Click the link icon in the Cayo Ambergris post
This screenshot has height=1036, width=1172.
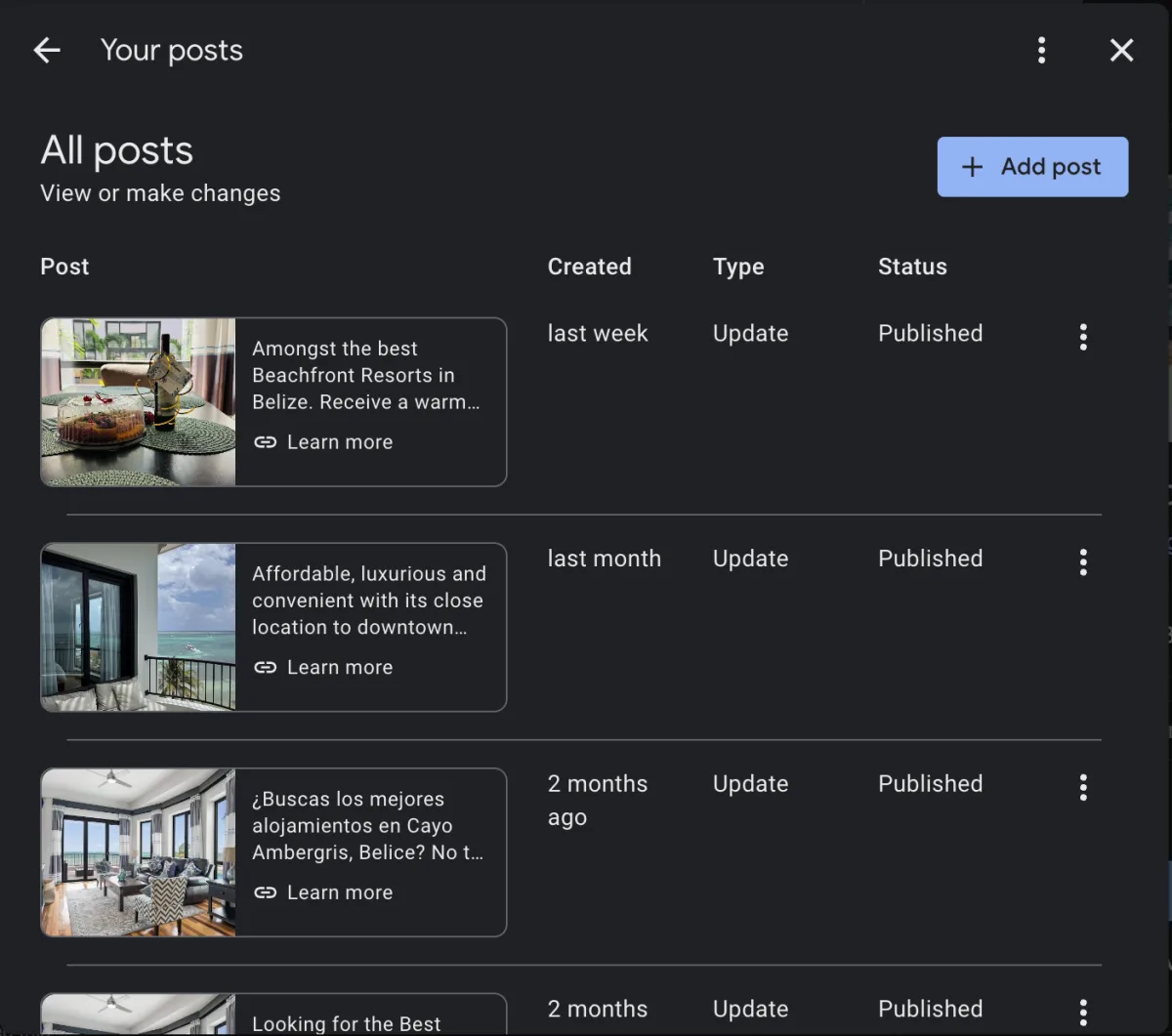[265, 893]
